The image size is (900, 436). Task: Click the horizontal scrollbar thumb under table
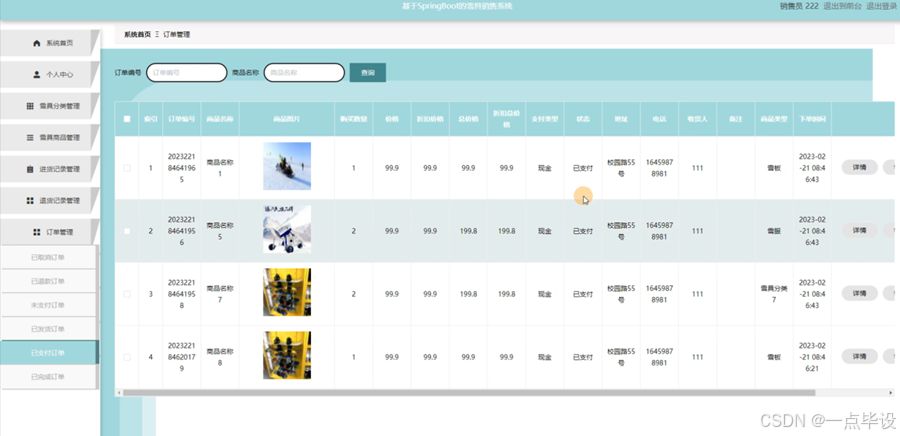[x=469, y=393]
